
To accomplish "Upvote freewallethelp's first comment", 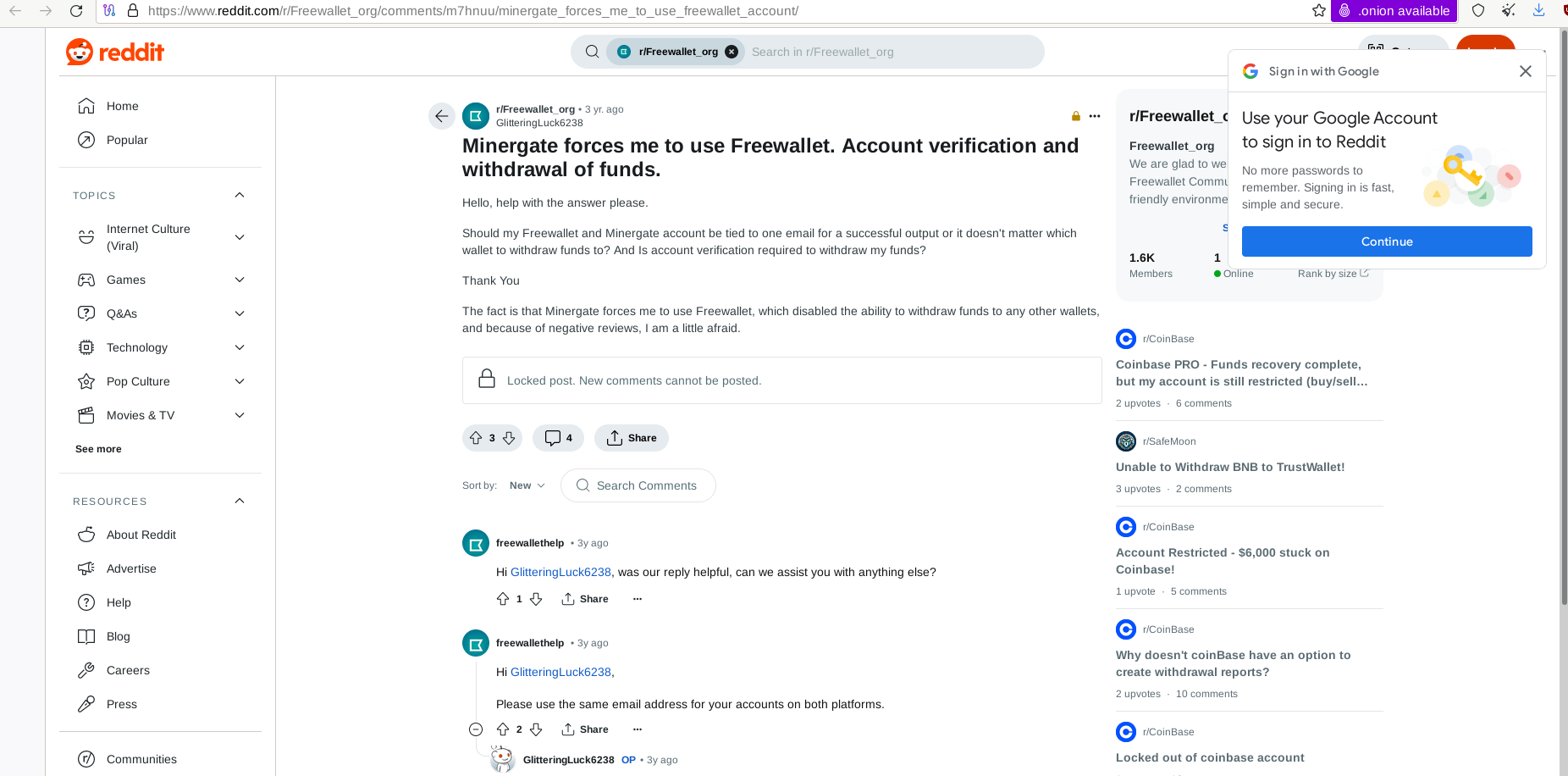I will click(503, 599).
